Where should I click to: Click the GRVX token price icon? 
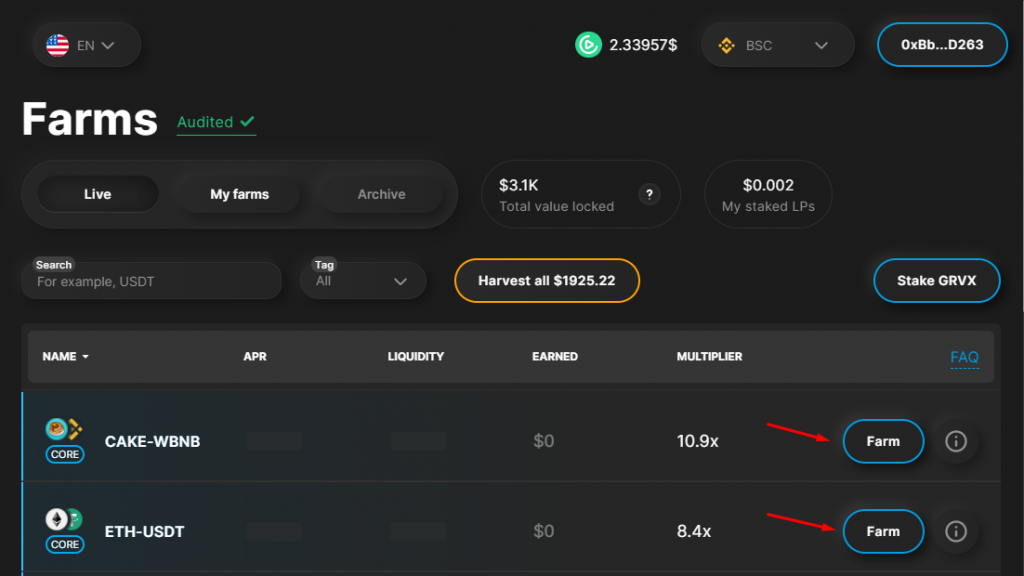coord(588,45)
